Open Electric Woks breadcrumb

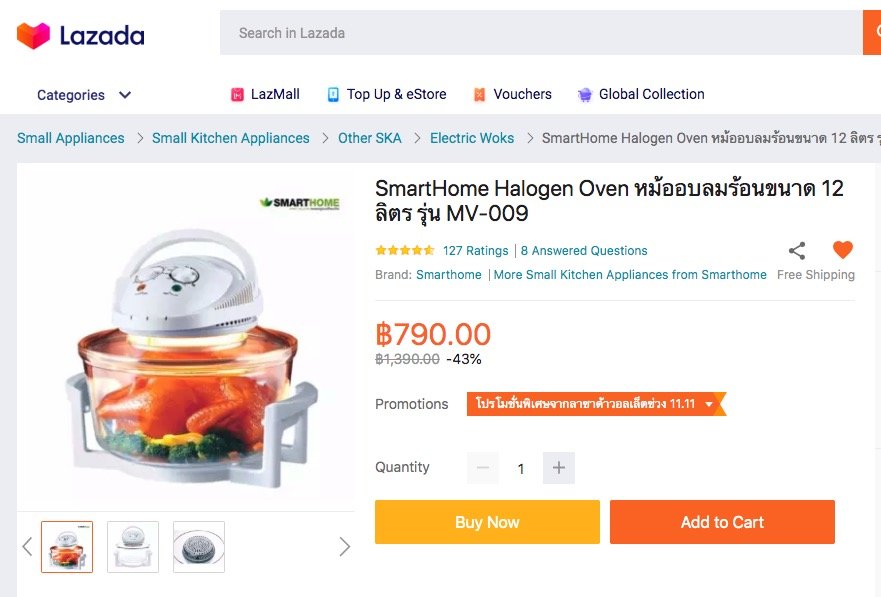click(x=472, y=138)
